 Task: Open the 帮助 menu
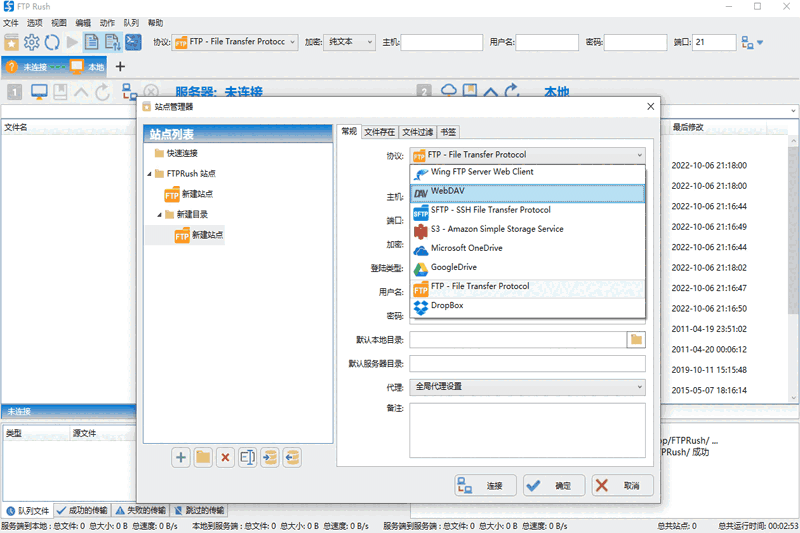[155, 23]
